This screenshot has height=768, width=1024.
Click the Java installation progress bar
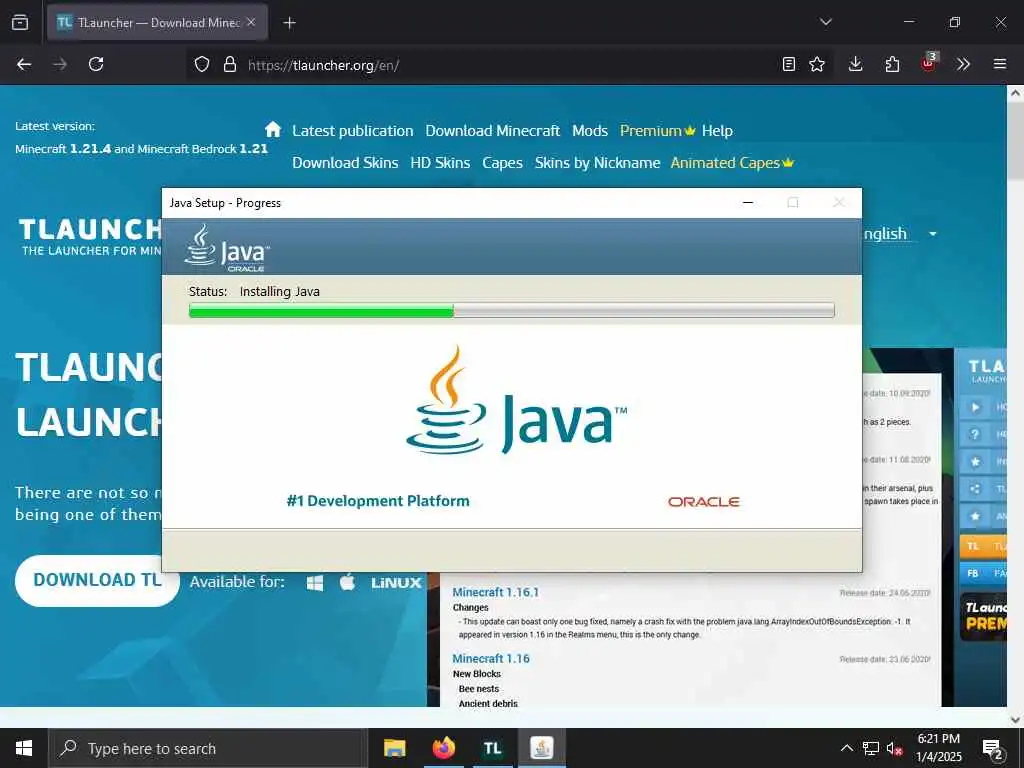click(511, 310)
